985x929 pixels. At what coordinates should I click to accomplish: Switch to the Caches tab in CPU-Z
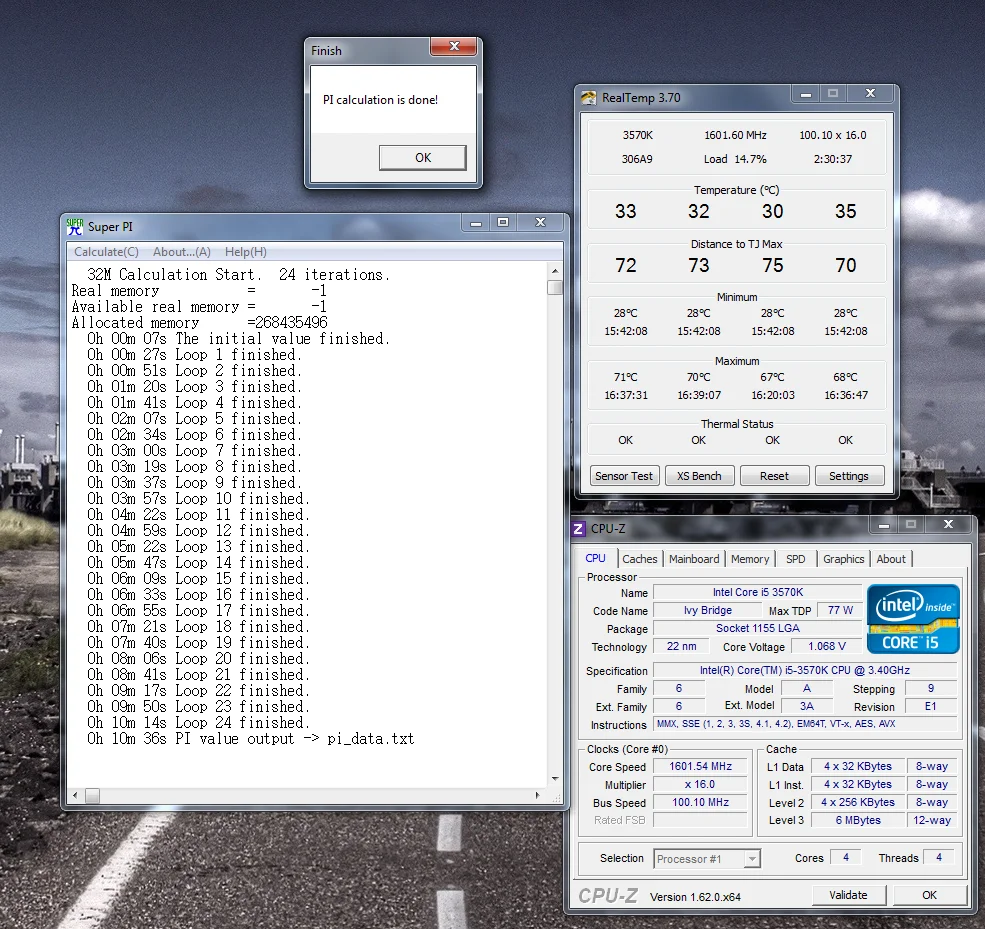639,559
